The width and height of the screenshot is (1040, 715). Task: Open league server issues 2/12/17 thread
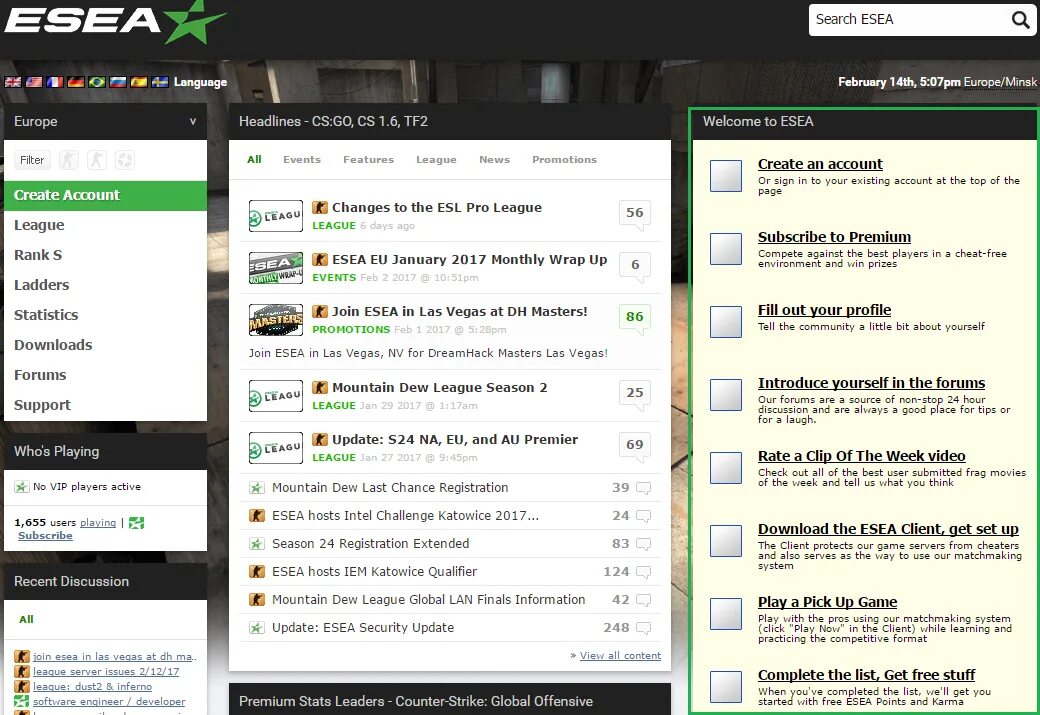coord(106,671)
